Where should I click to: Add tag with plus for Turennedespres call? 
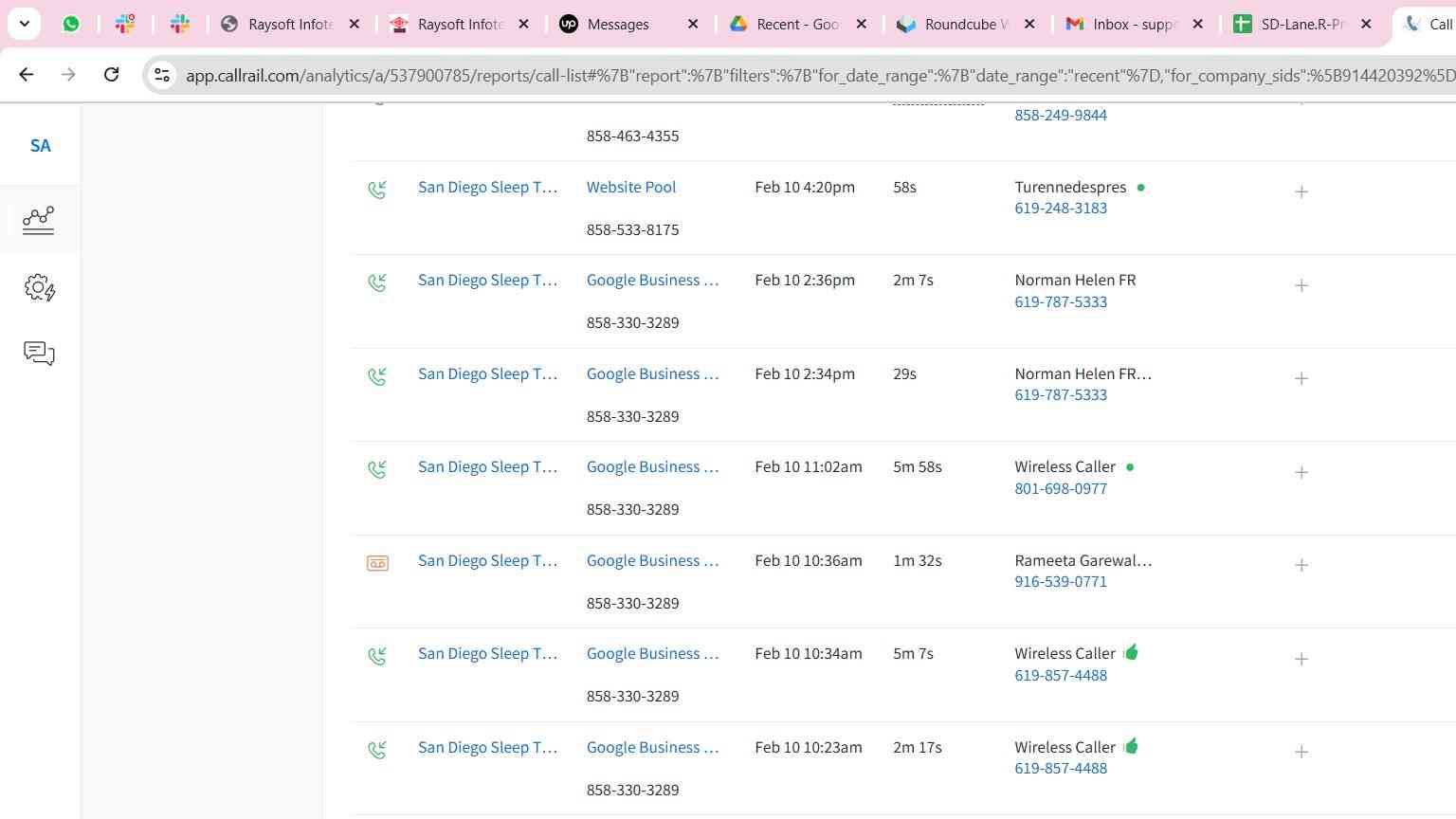[1301, 191]
